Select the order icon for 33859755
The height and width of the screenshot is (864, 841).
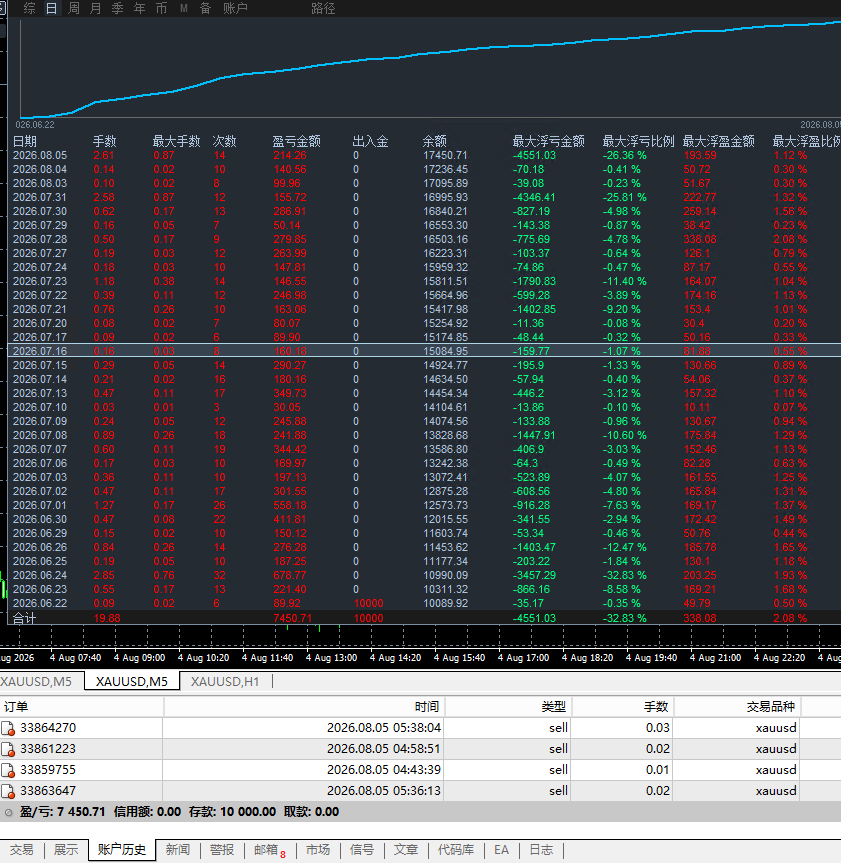[x=8, y=770]
